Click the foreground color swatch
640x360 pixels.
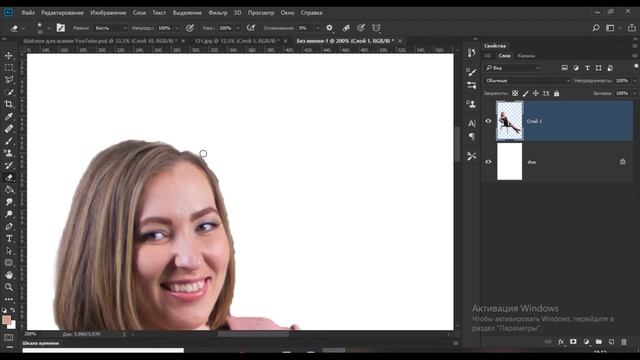(x=6, y=320)
